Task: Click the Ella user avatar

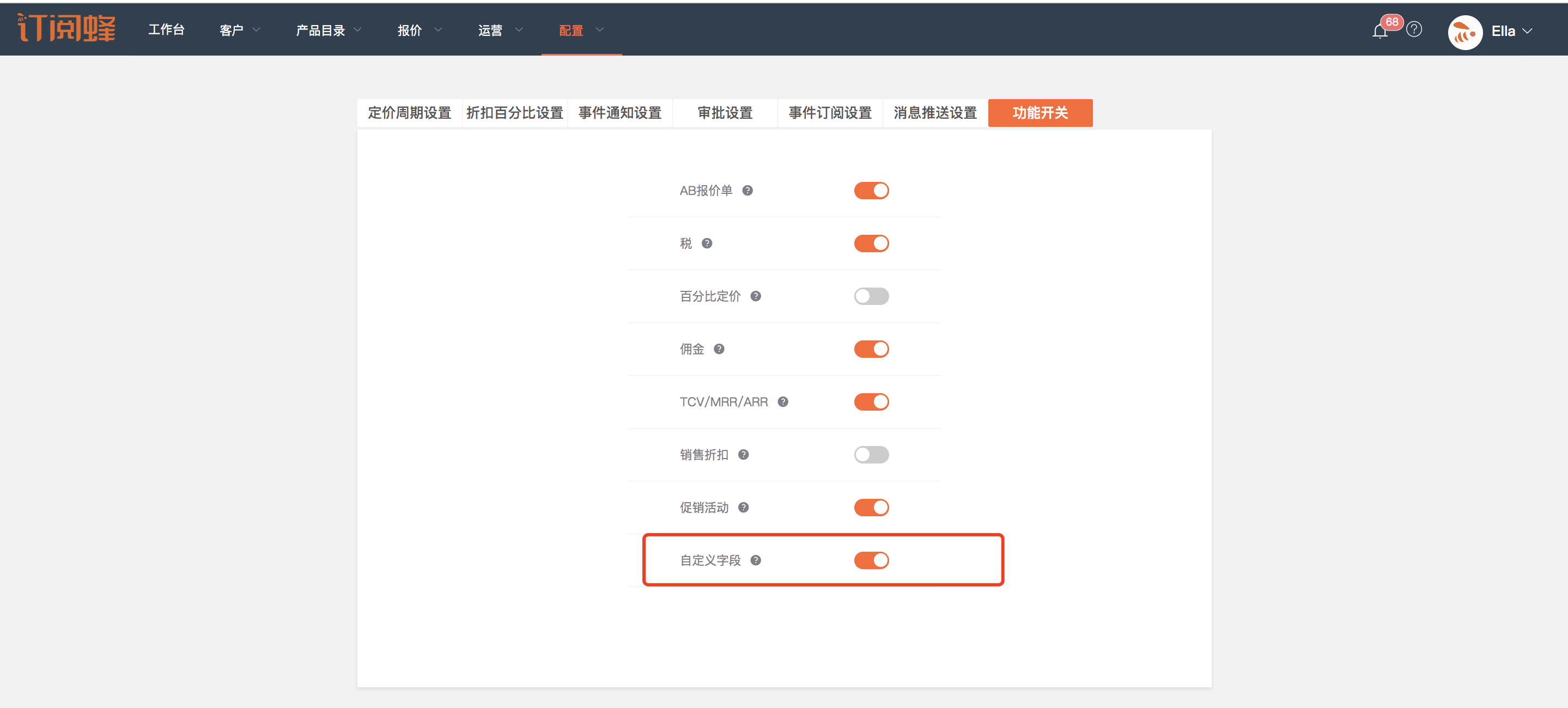Action: (1464, 32)
